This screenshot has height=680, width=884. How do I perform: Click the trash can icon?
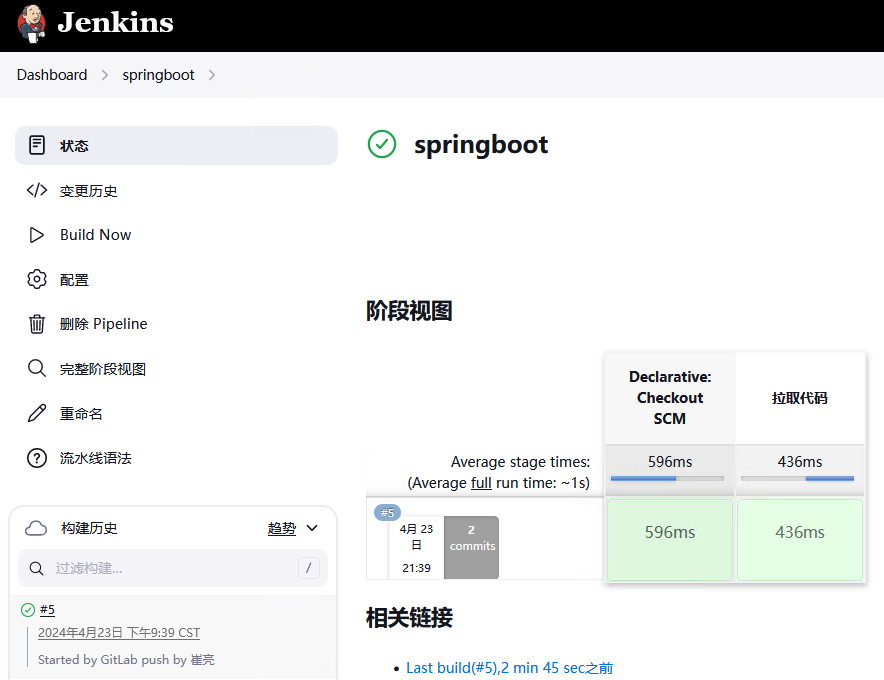(37, 324)
